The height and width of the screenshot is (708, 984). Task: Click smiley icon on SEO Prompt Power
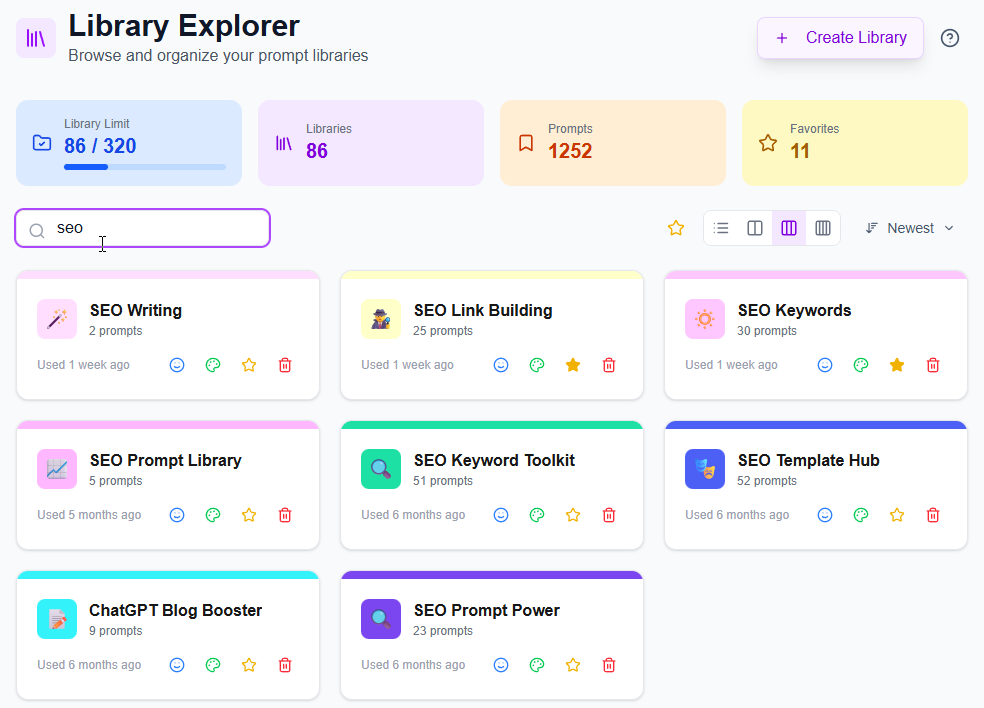tap(501, 665)
